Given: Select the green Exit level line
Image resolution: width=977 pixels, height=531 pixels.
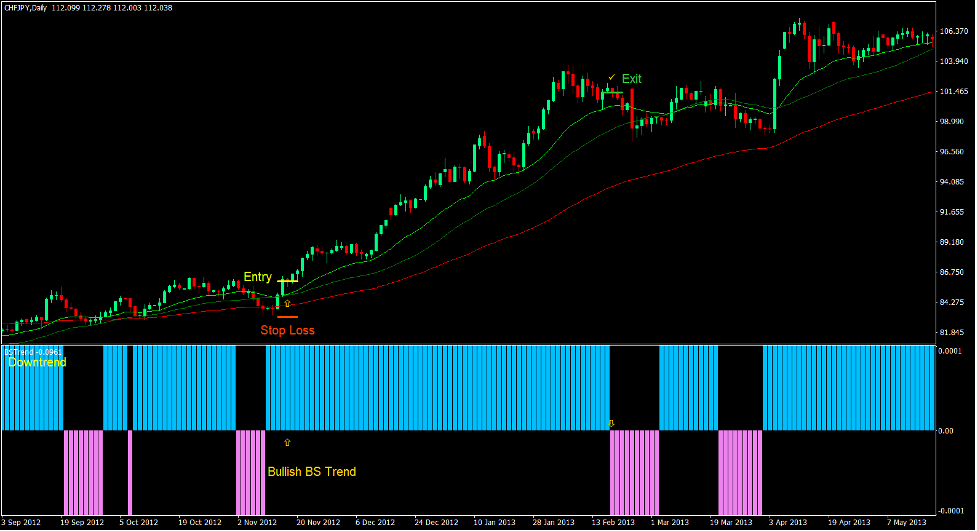Looking at the screenshot, I should (x=612, y=93).
